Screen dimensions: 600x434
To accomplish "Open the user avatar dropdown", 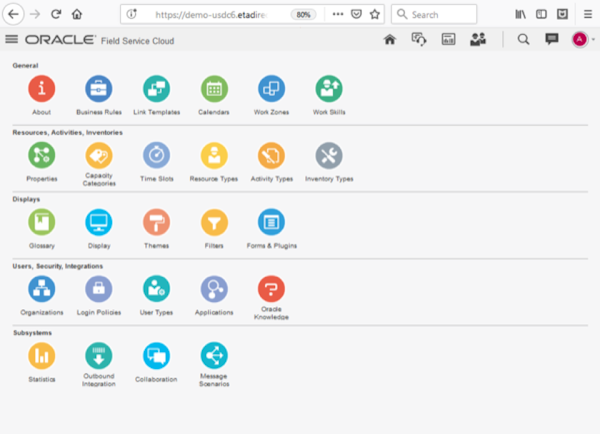I will click(584, 39).
